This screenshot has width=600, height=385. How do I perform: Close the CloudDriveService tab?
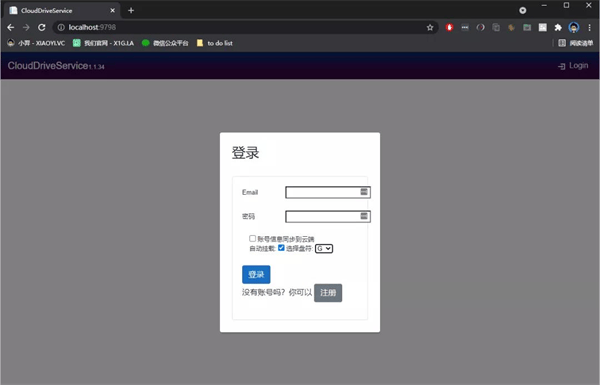[112, 10]
